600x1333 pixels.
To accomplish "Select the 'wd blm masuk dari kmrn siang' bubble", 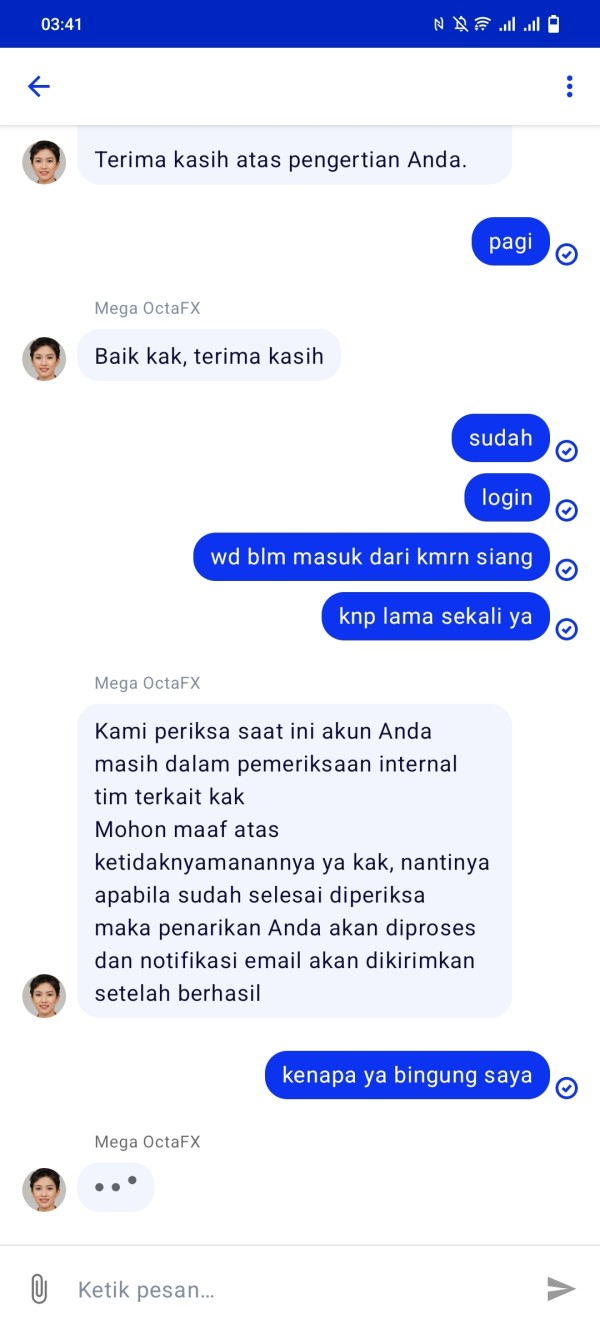I will pyautogui.click(x=372, y=557).
